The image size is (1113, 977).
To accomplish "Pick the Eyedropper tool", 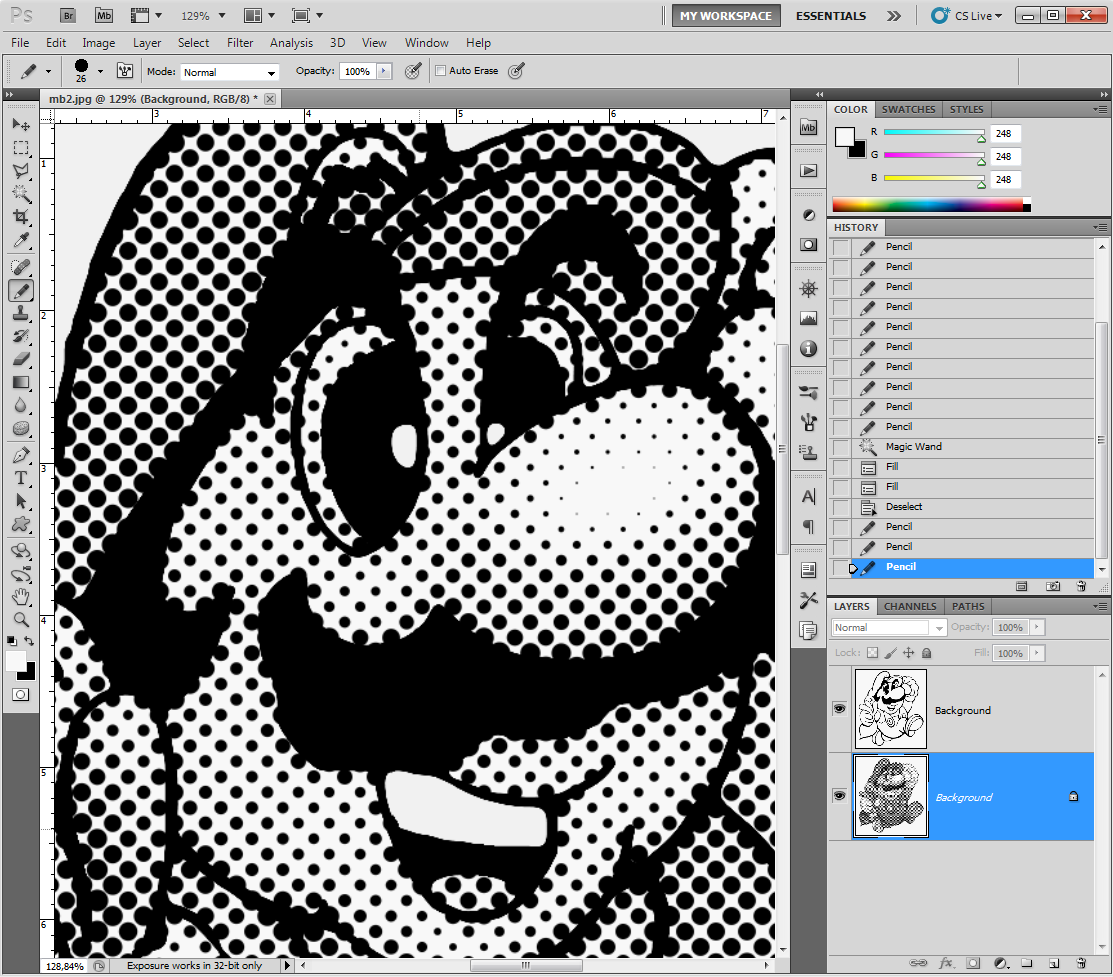I will click(x=21, y=242).
